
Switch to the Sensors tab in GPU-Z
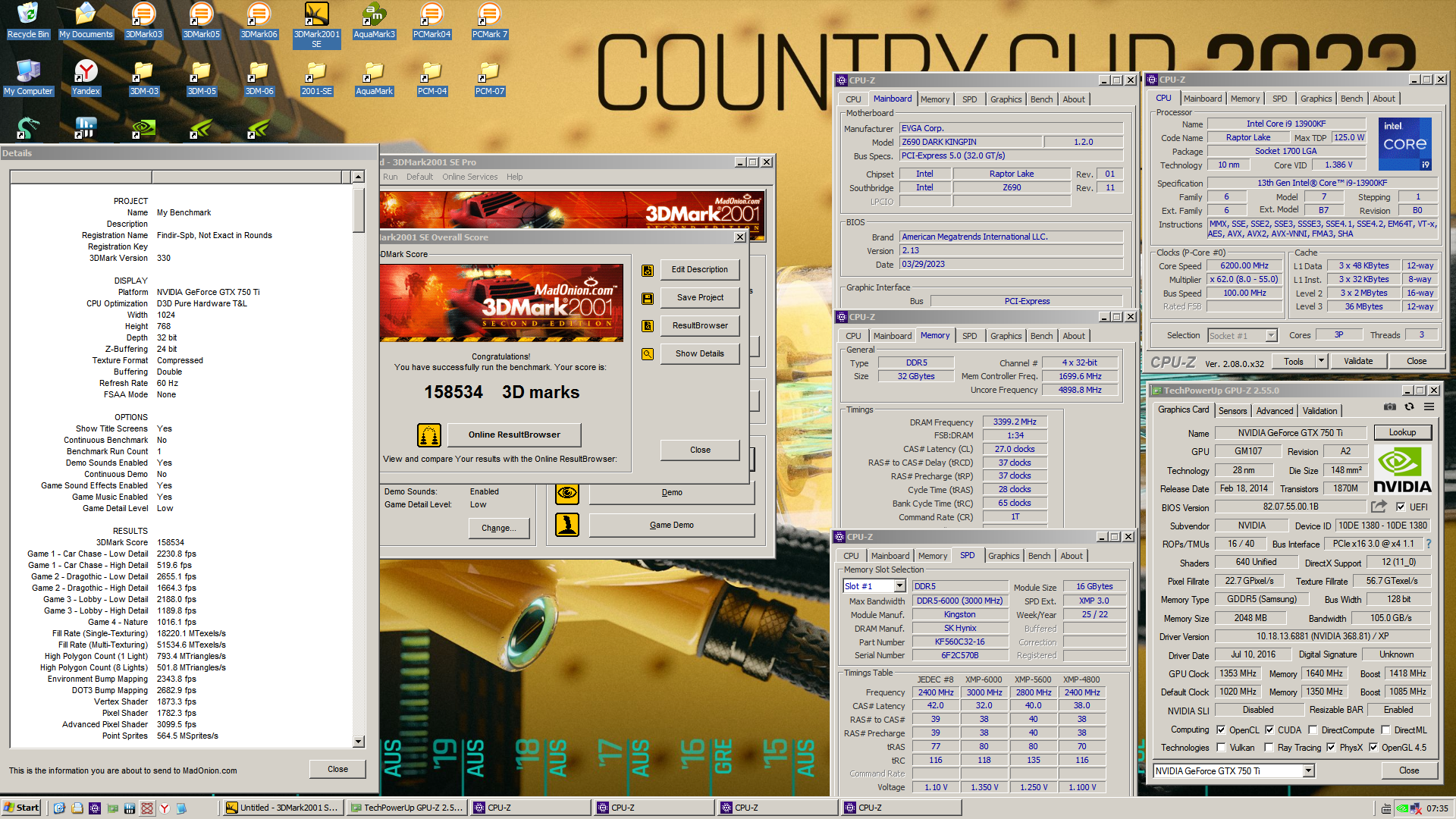(x=1232, y=411)
